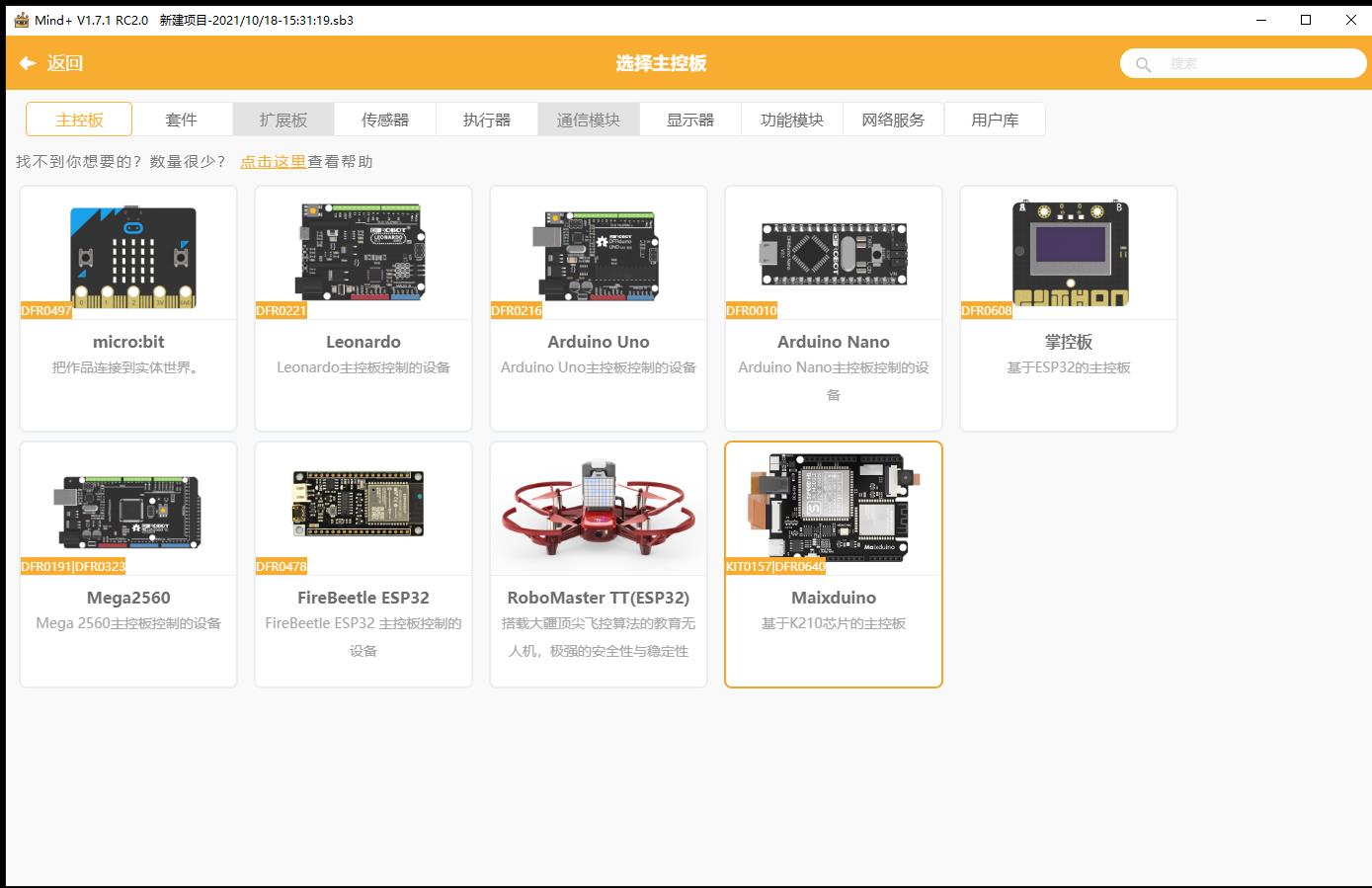Screen dimensions: 1372x888
Task: Focus the 搜索 search field
Action: coord(1244,63)
